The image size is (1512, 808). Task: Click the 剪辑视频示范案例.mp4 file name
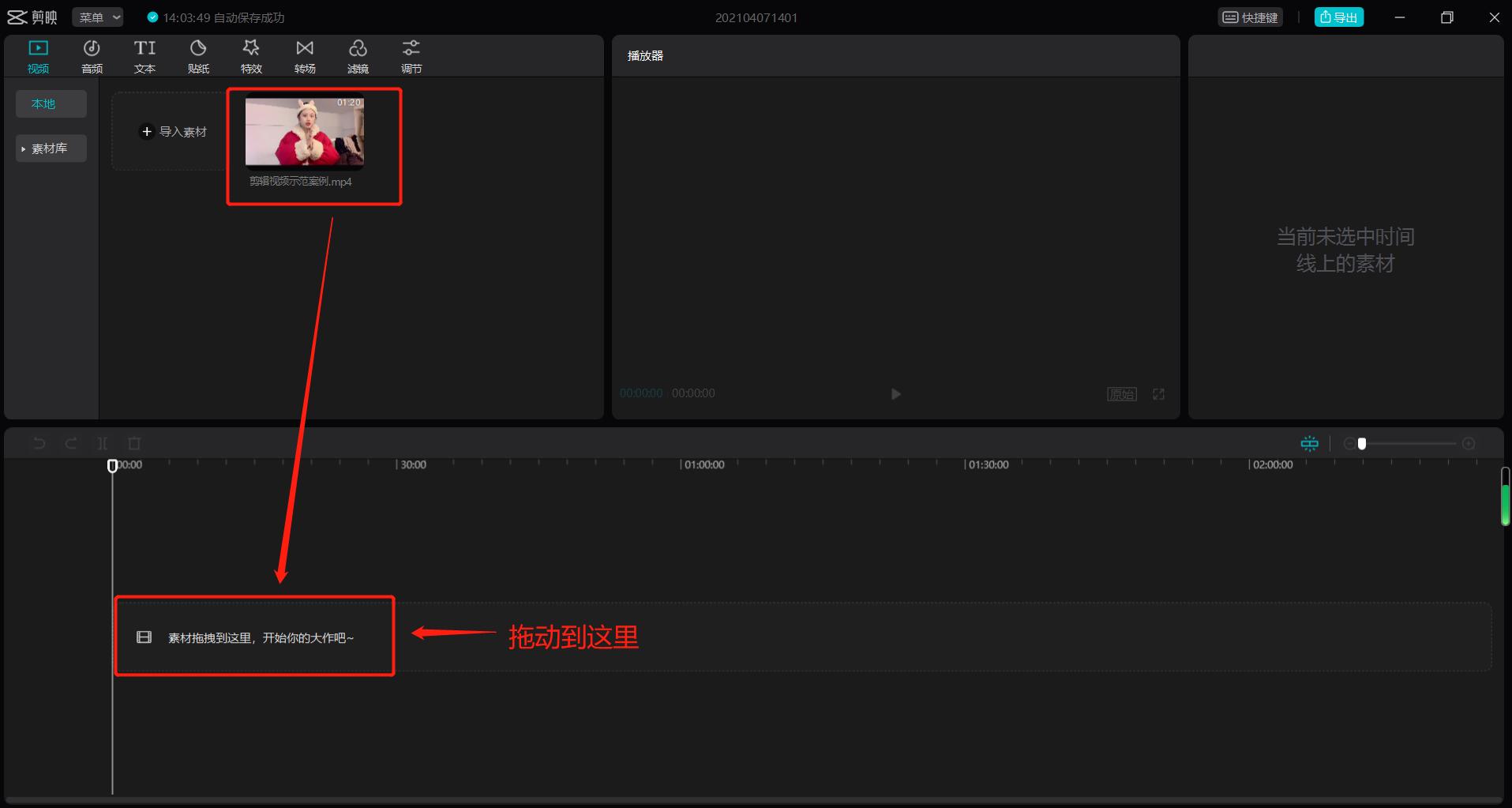point(301,182)
